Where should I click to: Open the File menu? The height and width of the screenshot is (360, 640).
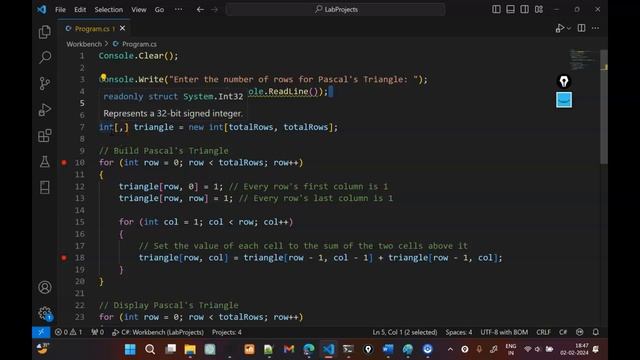pyautogui.click(x=60, y=9)
